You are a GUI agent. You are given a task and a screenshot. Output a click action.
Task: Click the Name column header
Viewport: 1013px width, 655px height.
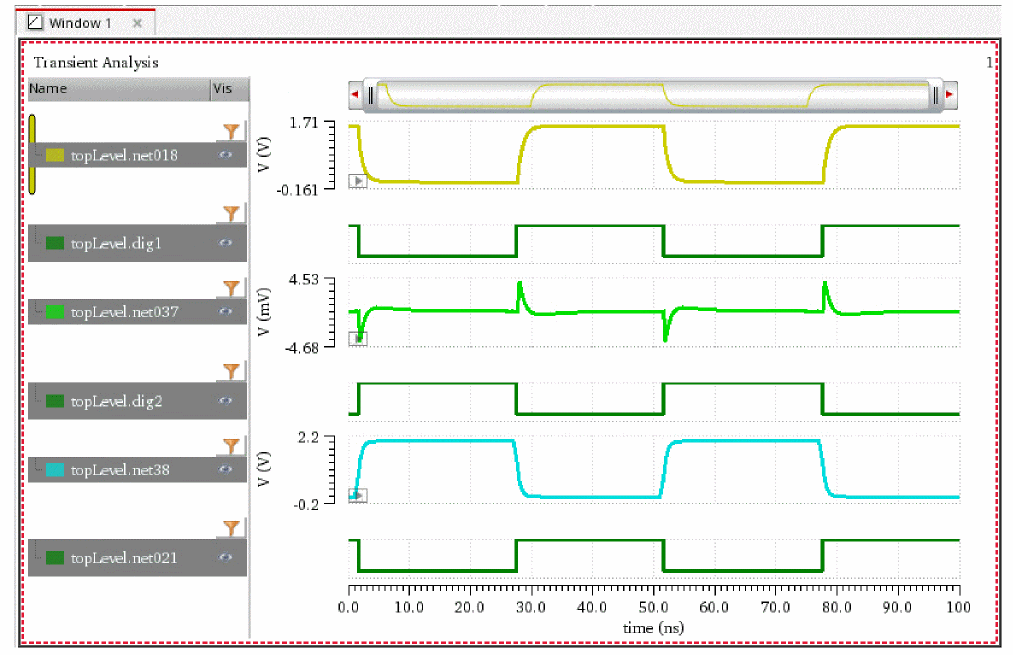pyautogui.click(x=119, y=89)
